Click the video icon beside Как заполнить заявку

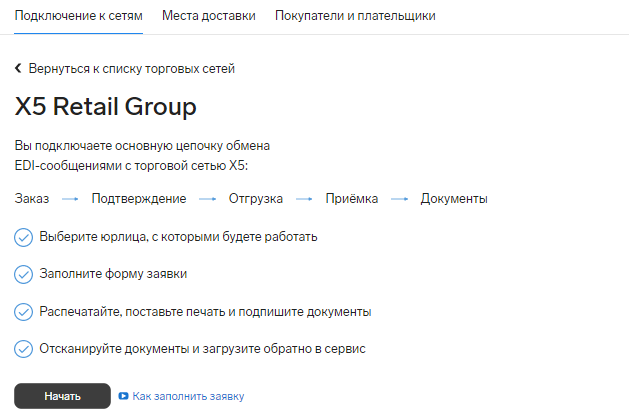click(x=123, y=396)
